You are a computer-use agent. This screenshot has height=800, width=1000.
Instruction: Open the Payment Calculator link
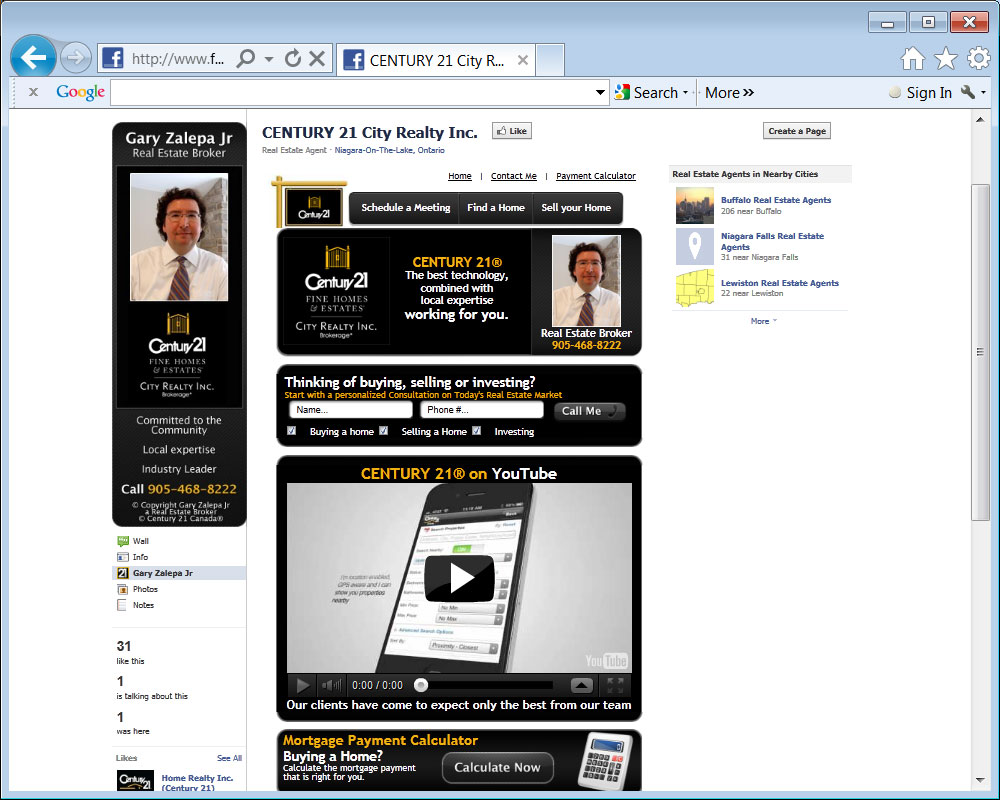pos(596,176)
